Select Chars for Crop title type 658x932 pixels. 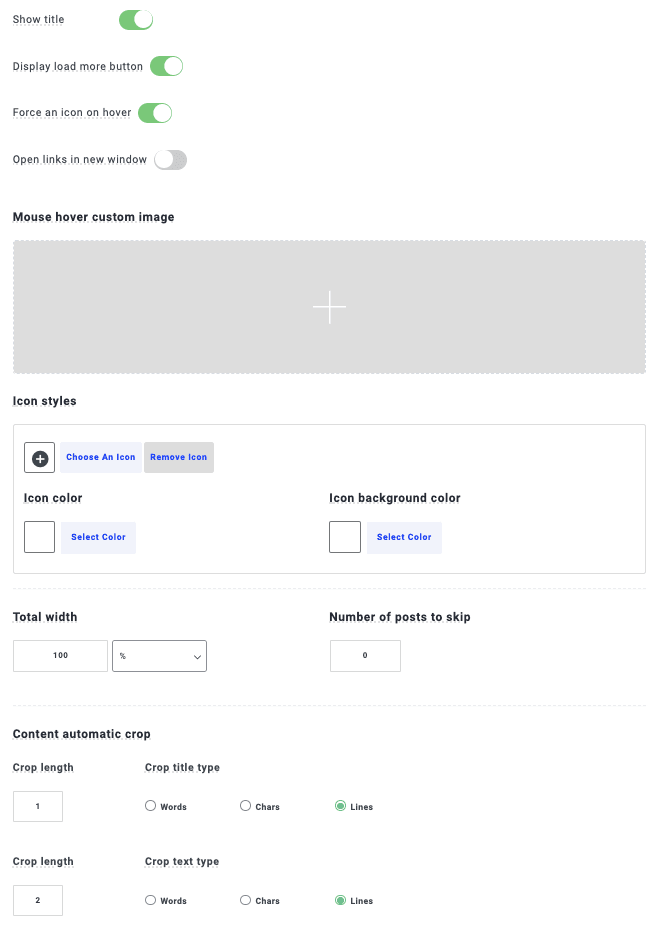246,806
